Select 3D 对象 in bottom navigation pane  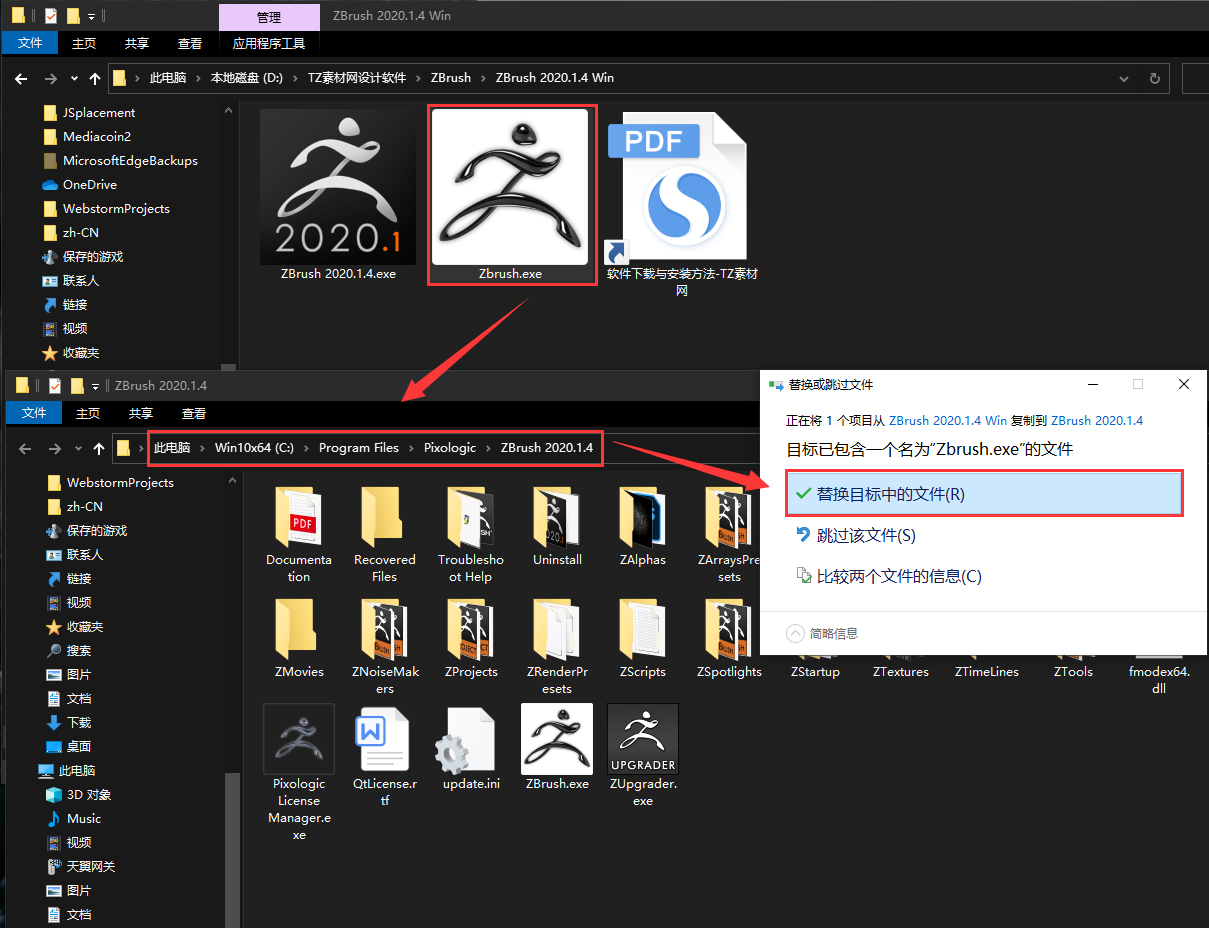click(x=89, y=795)
